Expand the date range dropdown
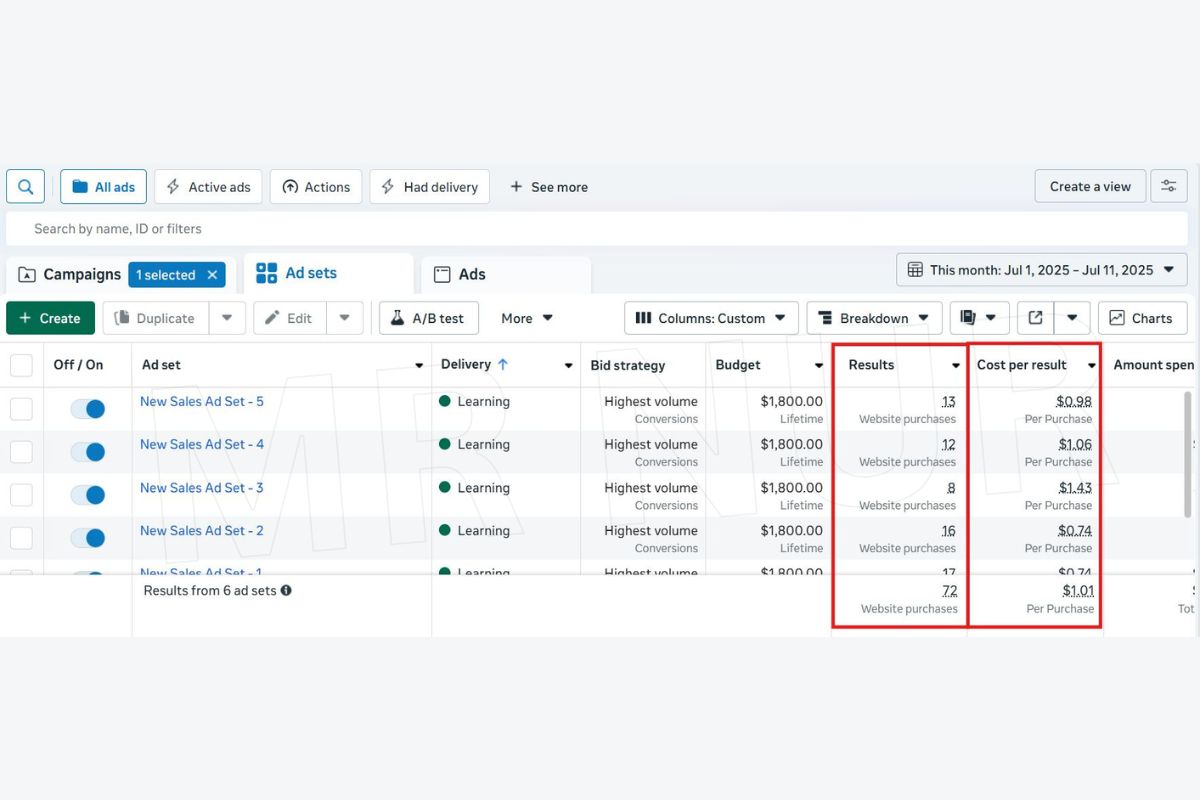 pyautogui.click(x=1041, y=270)
